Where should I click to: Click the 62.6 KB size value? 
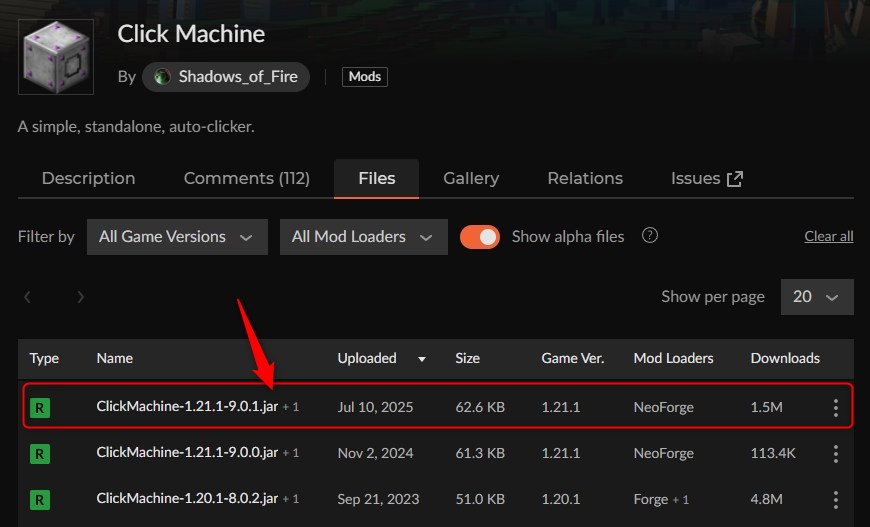click(480, 407)
